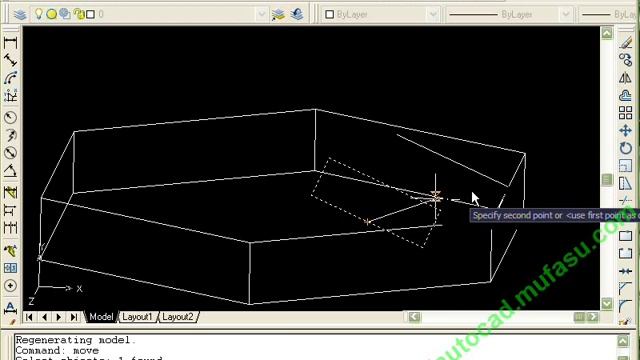Expand the layer list dropdown
This screenshot has width=640, height=360.
[x=262, y=15]
